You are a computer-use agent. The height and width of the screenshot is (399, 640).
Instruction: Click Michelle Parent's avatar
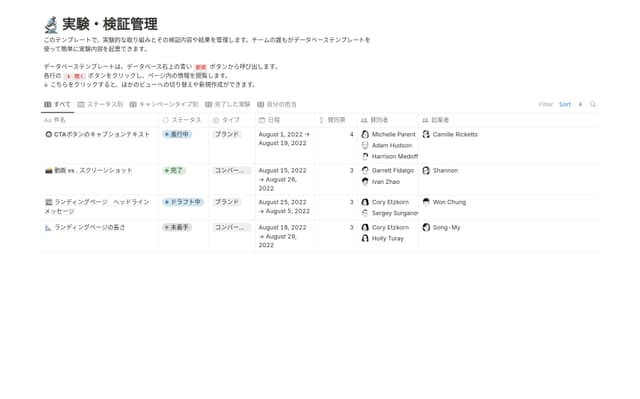point(365,134)
